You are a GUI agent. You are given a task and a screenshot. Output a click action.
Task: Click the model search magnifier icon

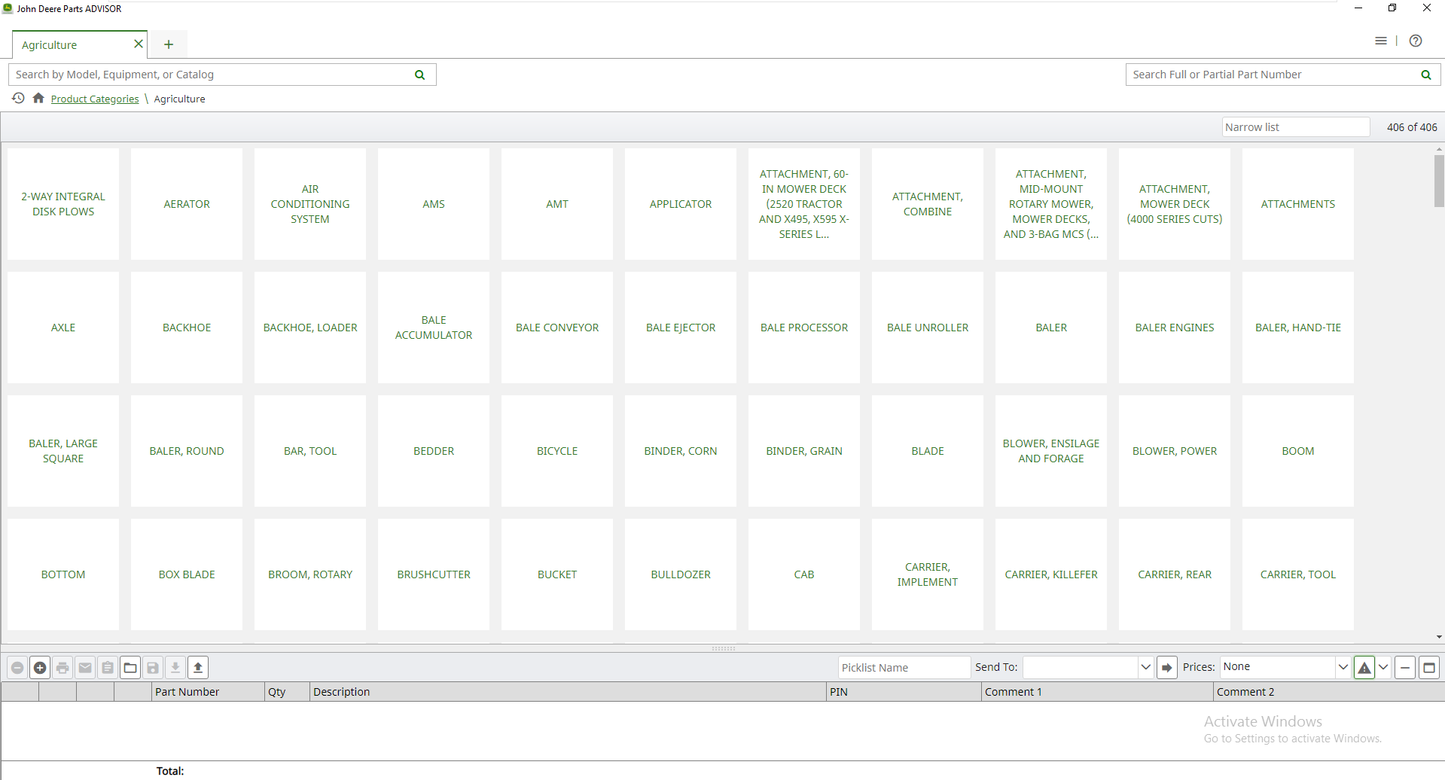[x=420, y=74]
